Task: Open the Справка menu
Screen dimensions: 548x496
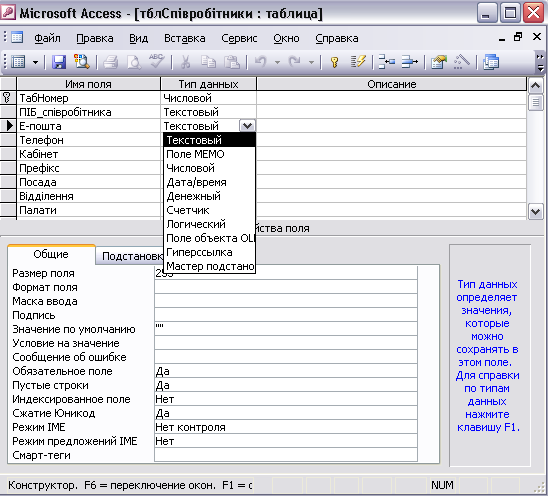Action: (337, 38)
